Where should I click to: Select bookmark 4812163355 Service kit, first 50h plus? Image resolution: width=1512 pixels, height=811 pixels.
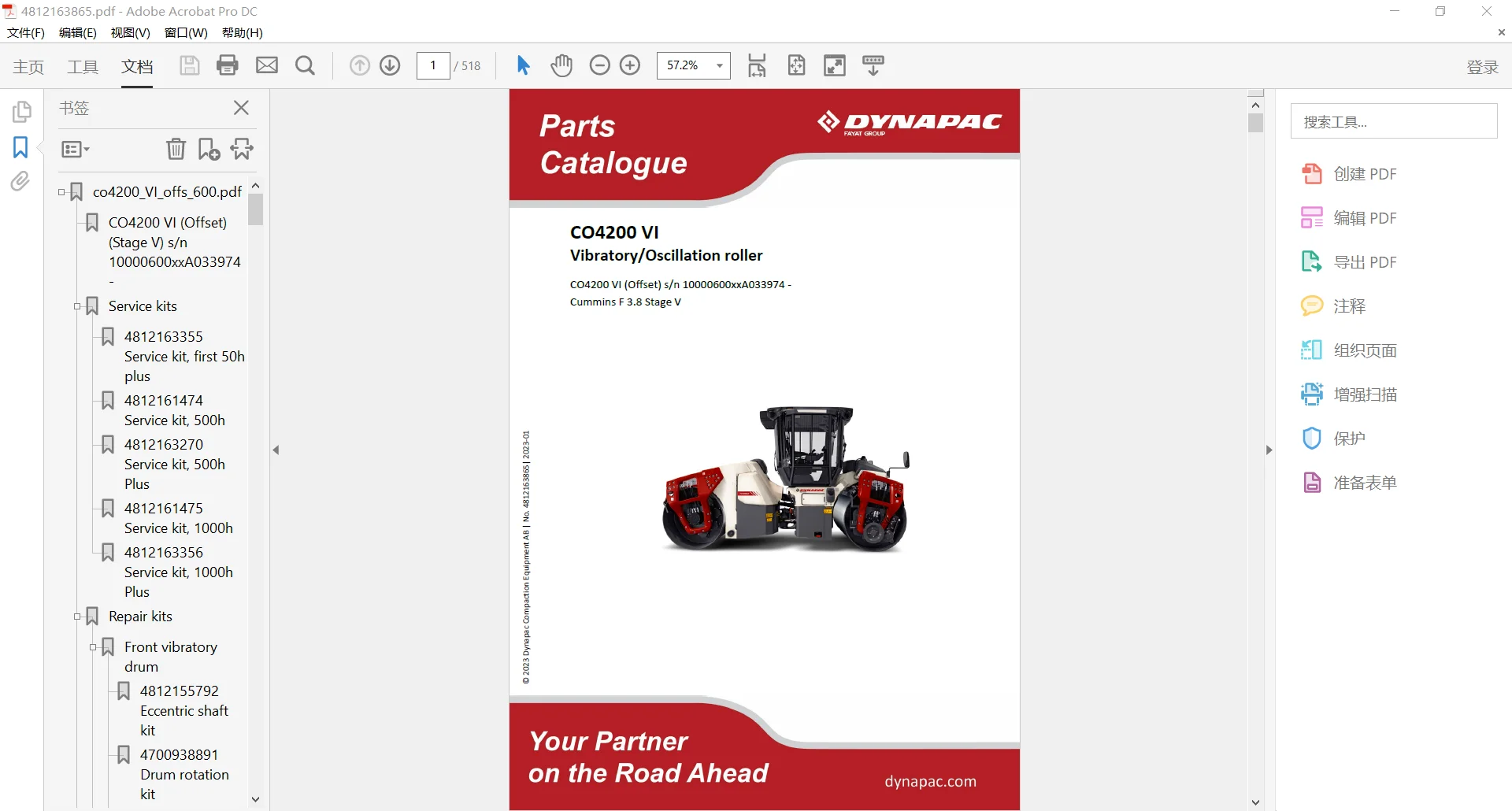pos(184,357)
